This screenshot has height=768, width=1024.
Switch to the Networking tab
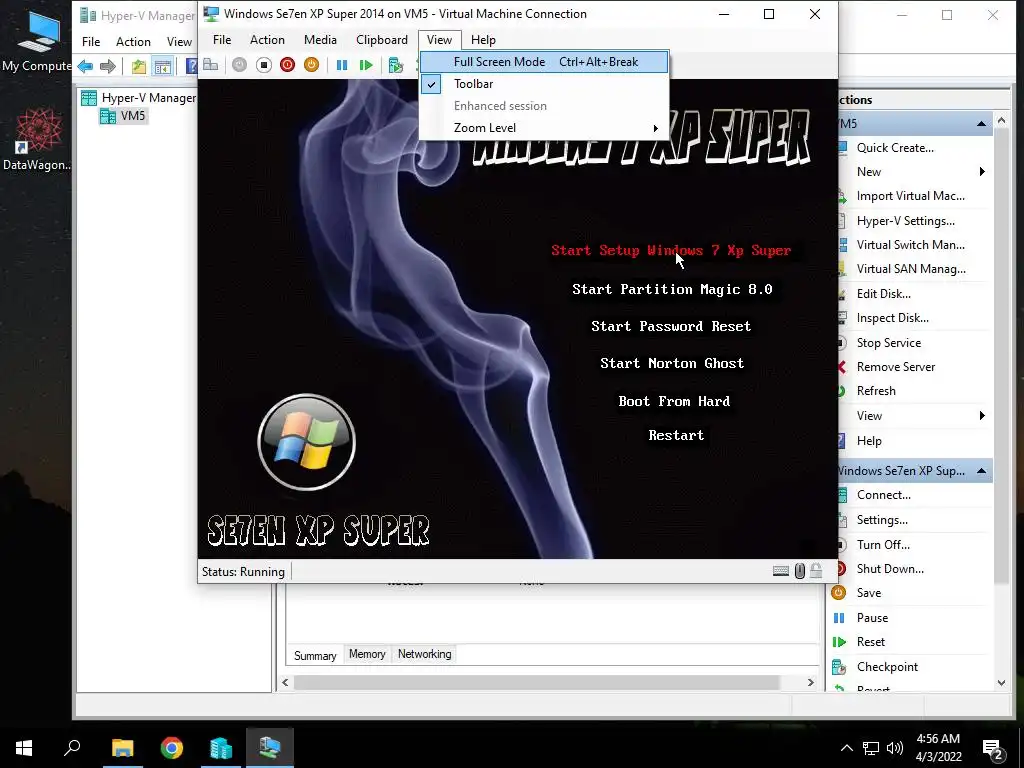click(x=424, y=654)
